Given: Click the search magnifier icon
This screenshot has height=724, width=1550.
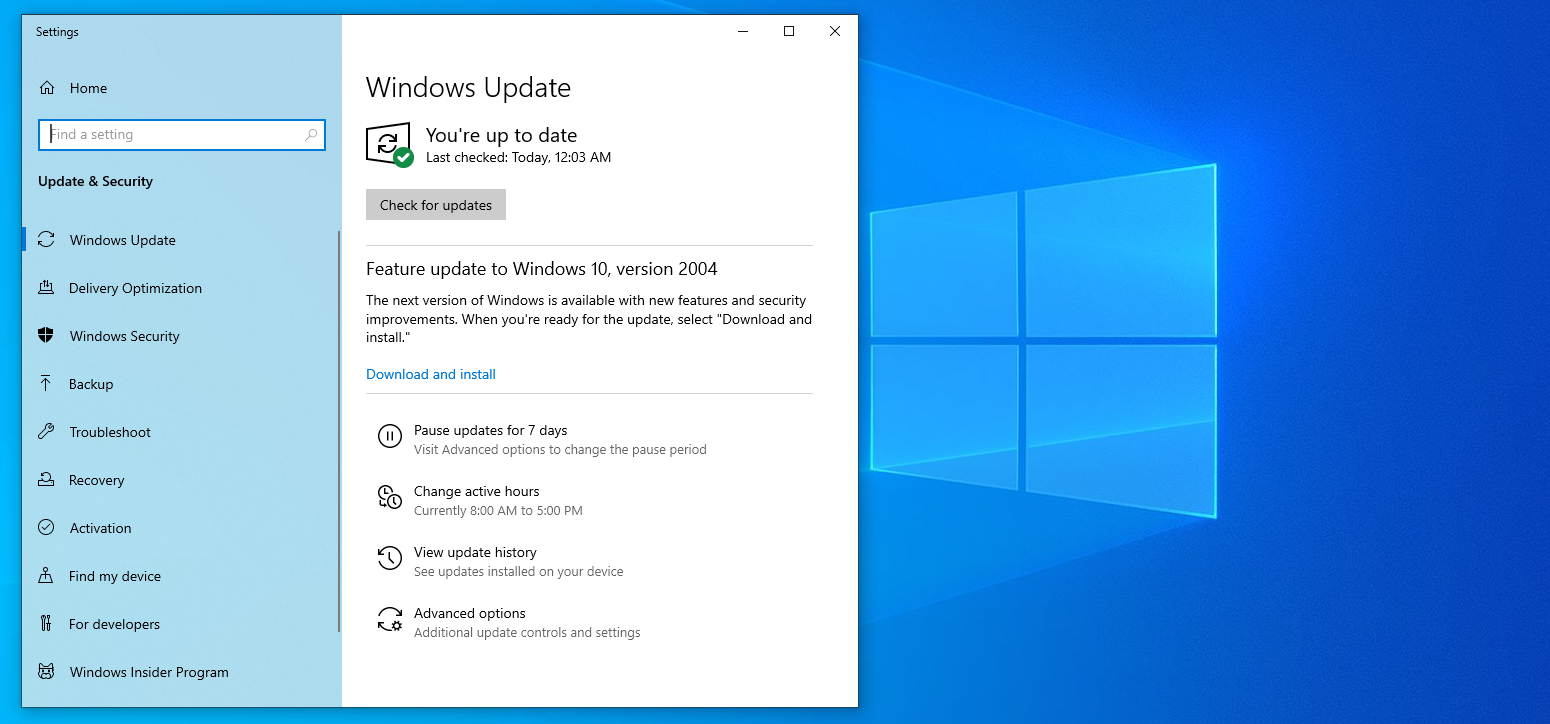Looking at the screenshot, I should [x=311, y=135].
